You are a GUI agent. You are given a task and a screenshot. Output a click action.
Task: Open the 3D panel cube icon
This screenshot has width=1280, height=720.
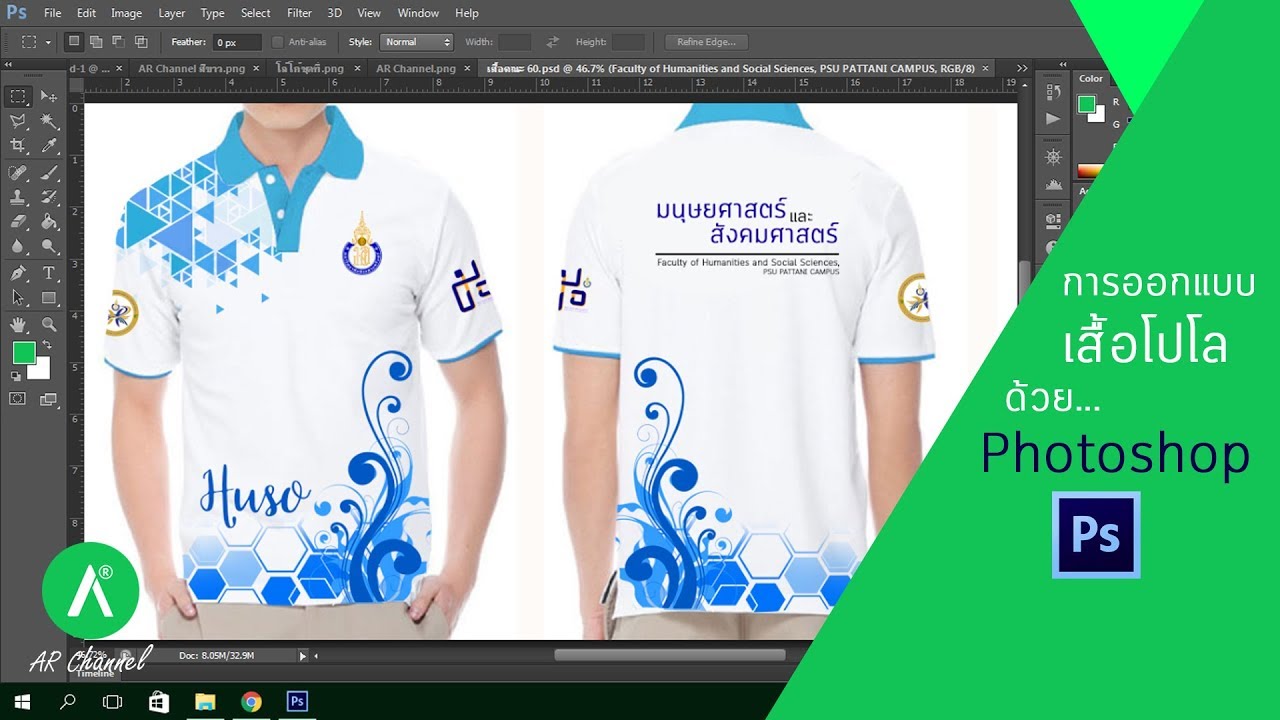click(1052, 221)
